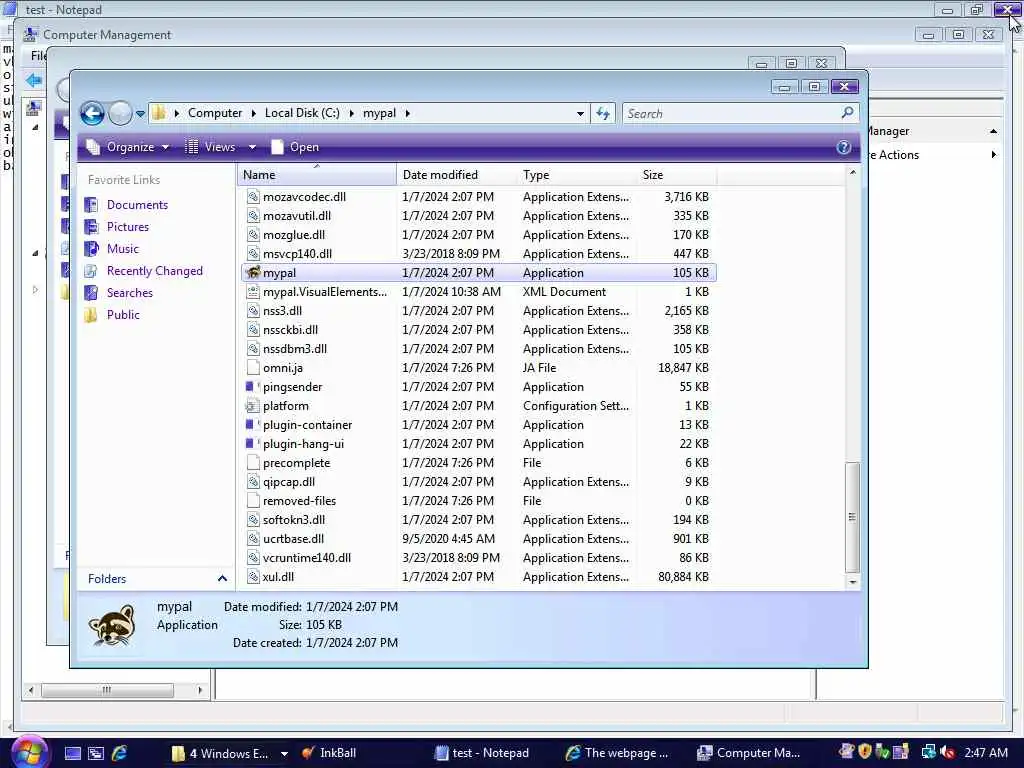Viewport: 1024px width, 768px height.
Task: Click Computer in the address breadcrumb
Action: 215,113
